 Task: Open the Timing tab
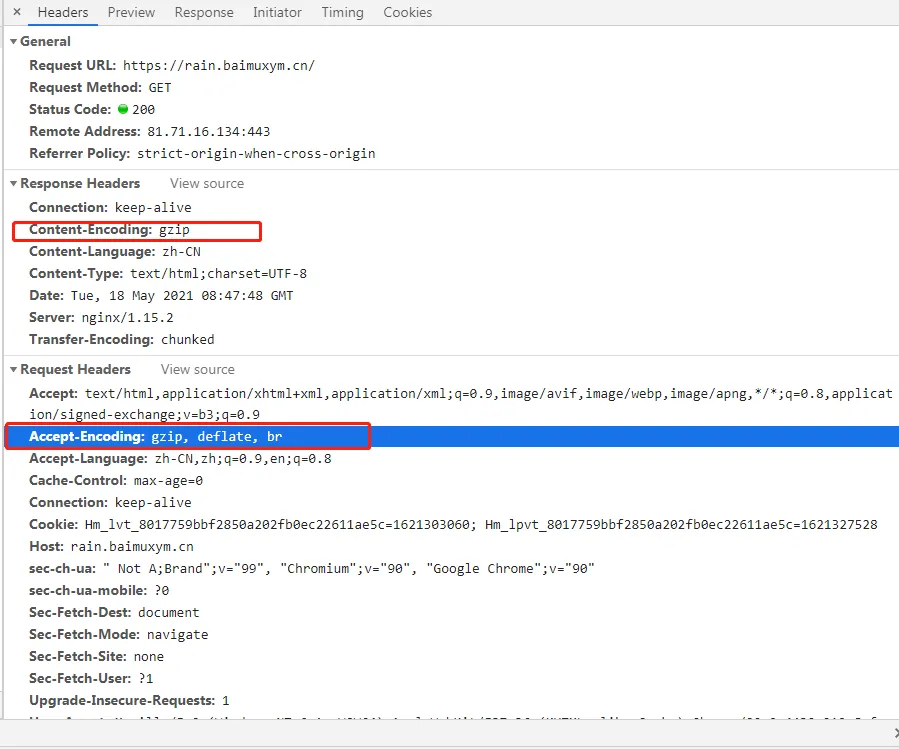pos(342,12)
